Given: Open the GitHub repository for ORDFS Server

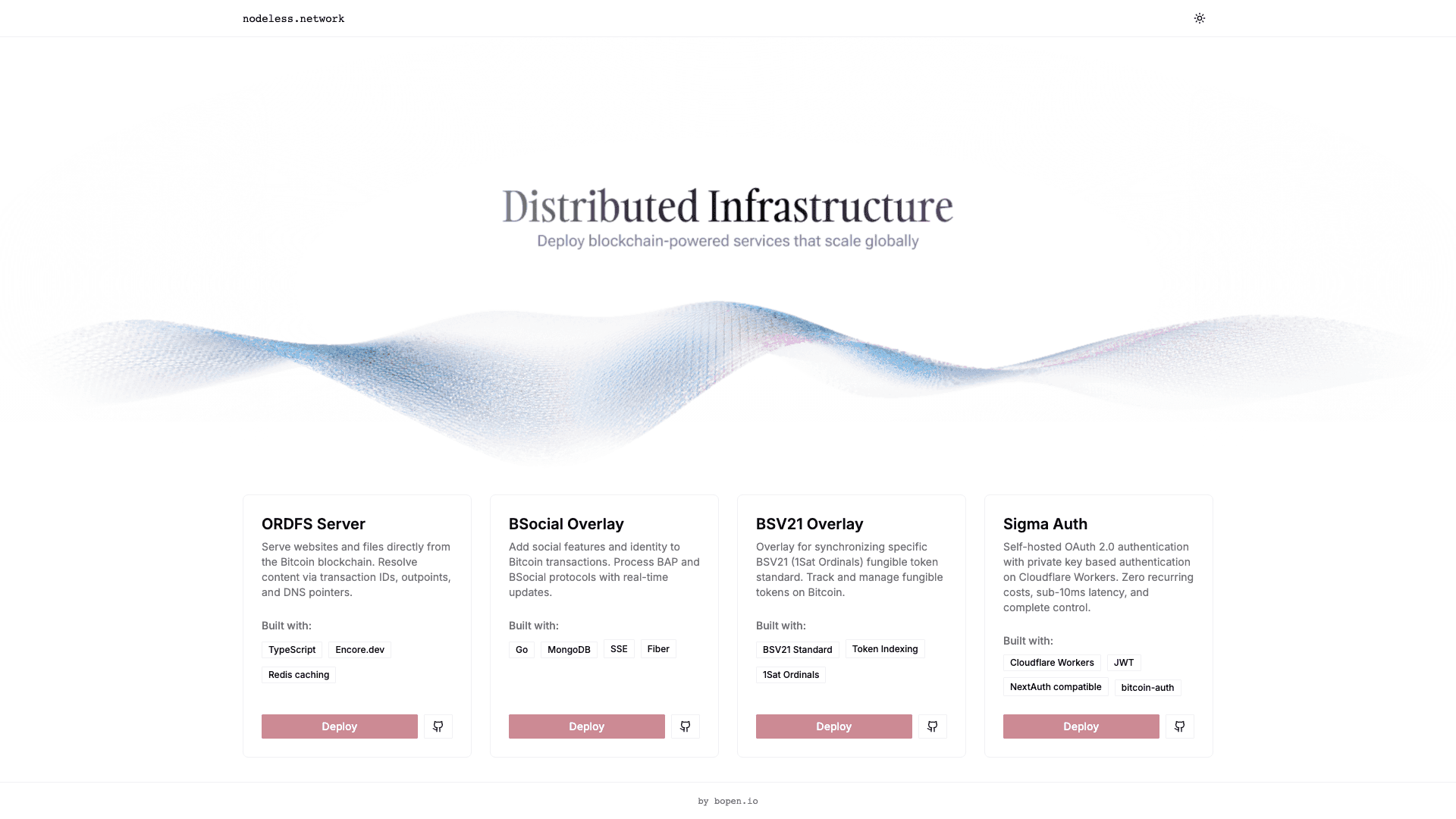Looking at the screenshot, I should (x=437, y=726).
